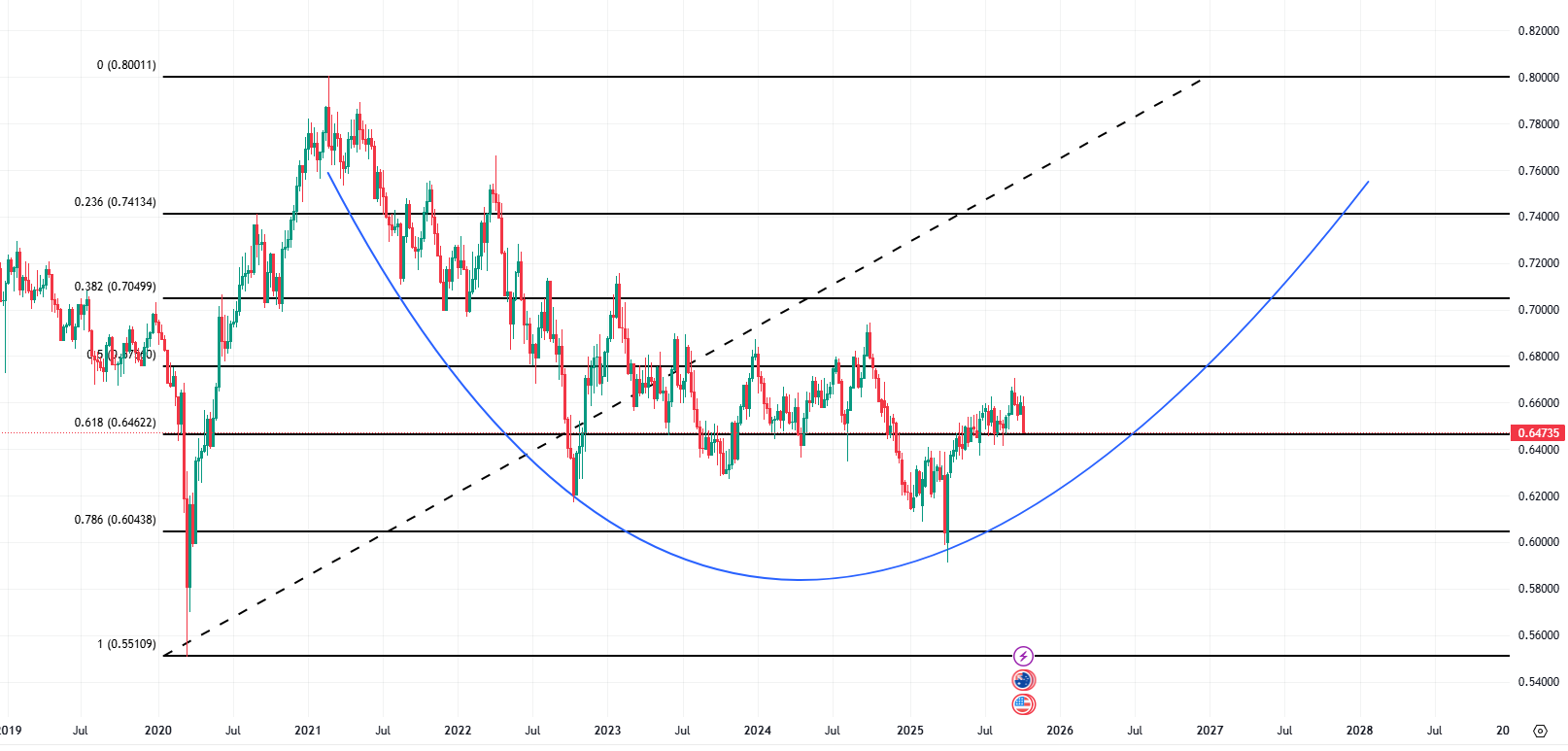Click the 0.618 (0.64622) Fibonacci label
Image resolution: width=1568 pixels, height=751 pixels.
(115, 424)
